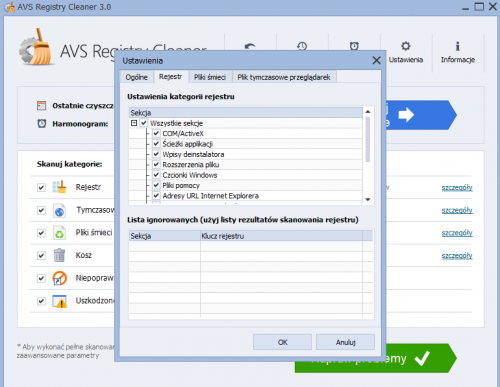Viewport: 500px width, 387px height.
Task: Switch to the Ogólne tab
Action: [x=136, y=77]
